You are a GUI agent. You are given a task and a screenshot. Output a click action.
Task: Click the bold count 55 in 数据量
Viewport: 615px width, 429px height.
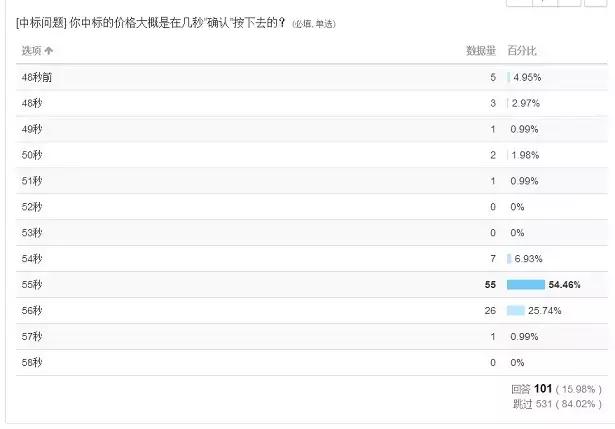[490, 285]
